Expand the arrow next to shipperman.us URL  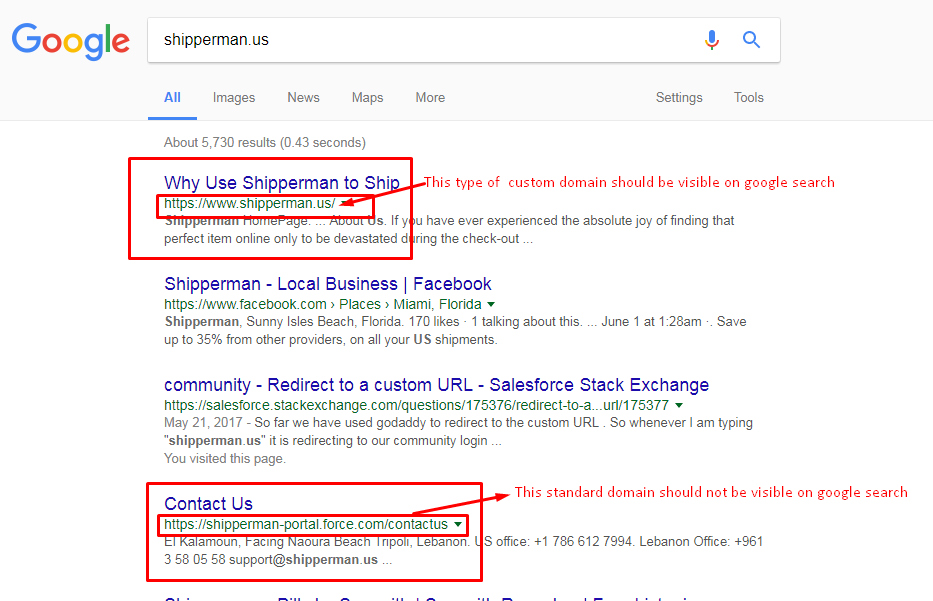coord(344,204)
